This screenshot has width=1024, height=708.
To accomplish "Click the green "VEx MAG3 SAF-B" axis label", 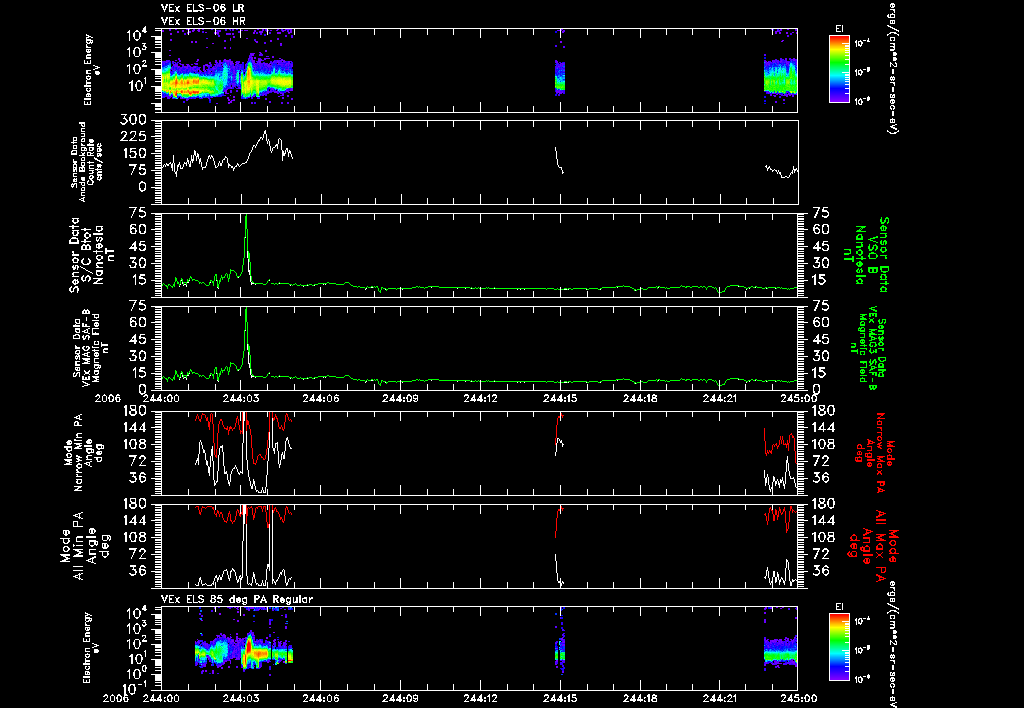I will tap(871, 349).
